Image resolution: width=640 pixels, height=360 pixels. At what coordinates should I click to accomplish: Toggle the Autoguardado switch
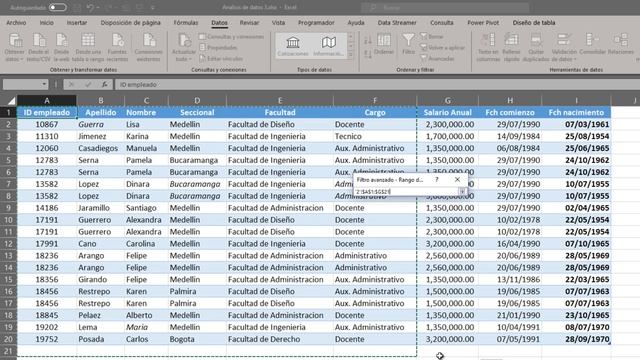pos(58,7)
